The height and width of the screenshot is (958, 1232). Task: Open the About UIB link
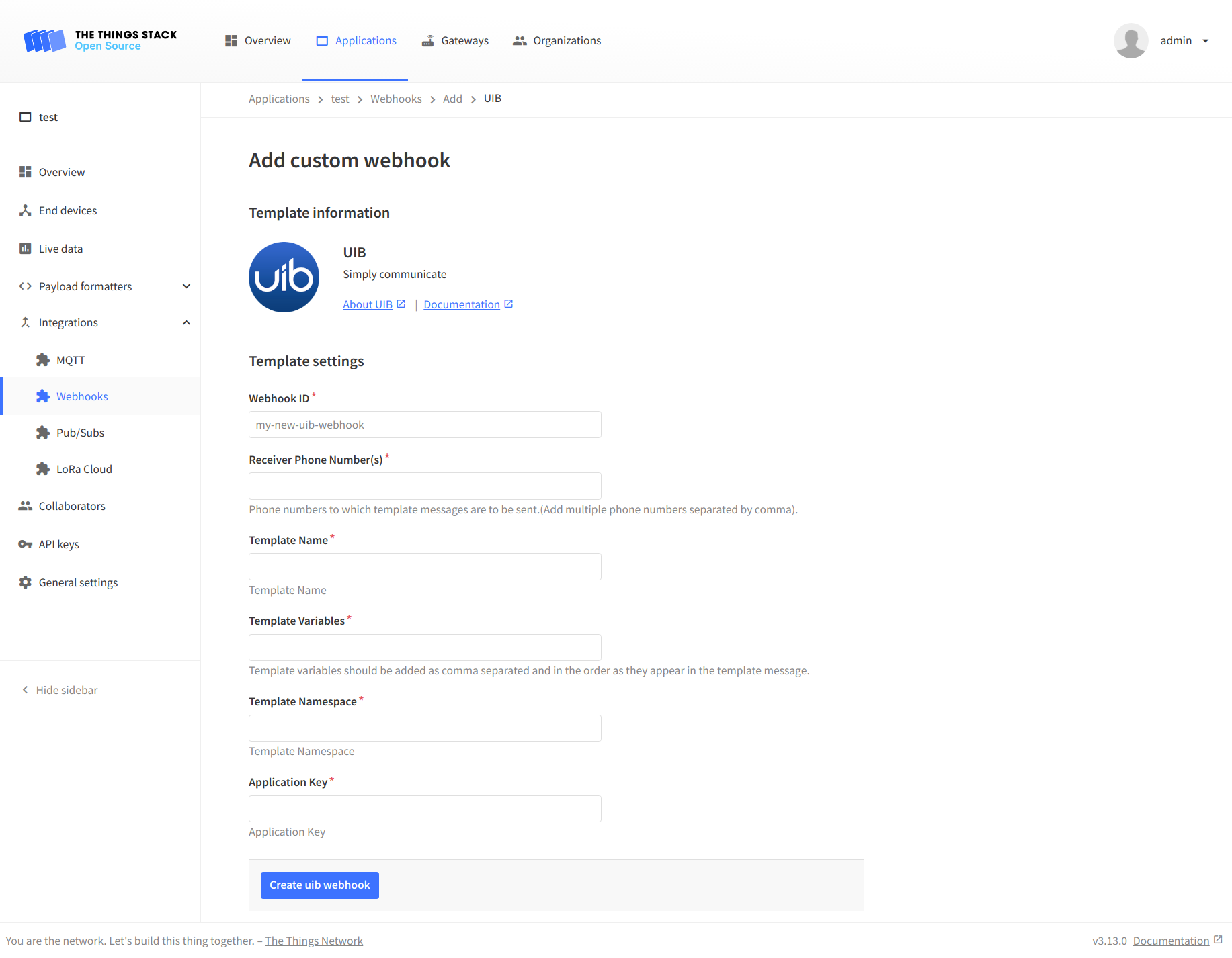(367, 304)
